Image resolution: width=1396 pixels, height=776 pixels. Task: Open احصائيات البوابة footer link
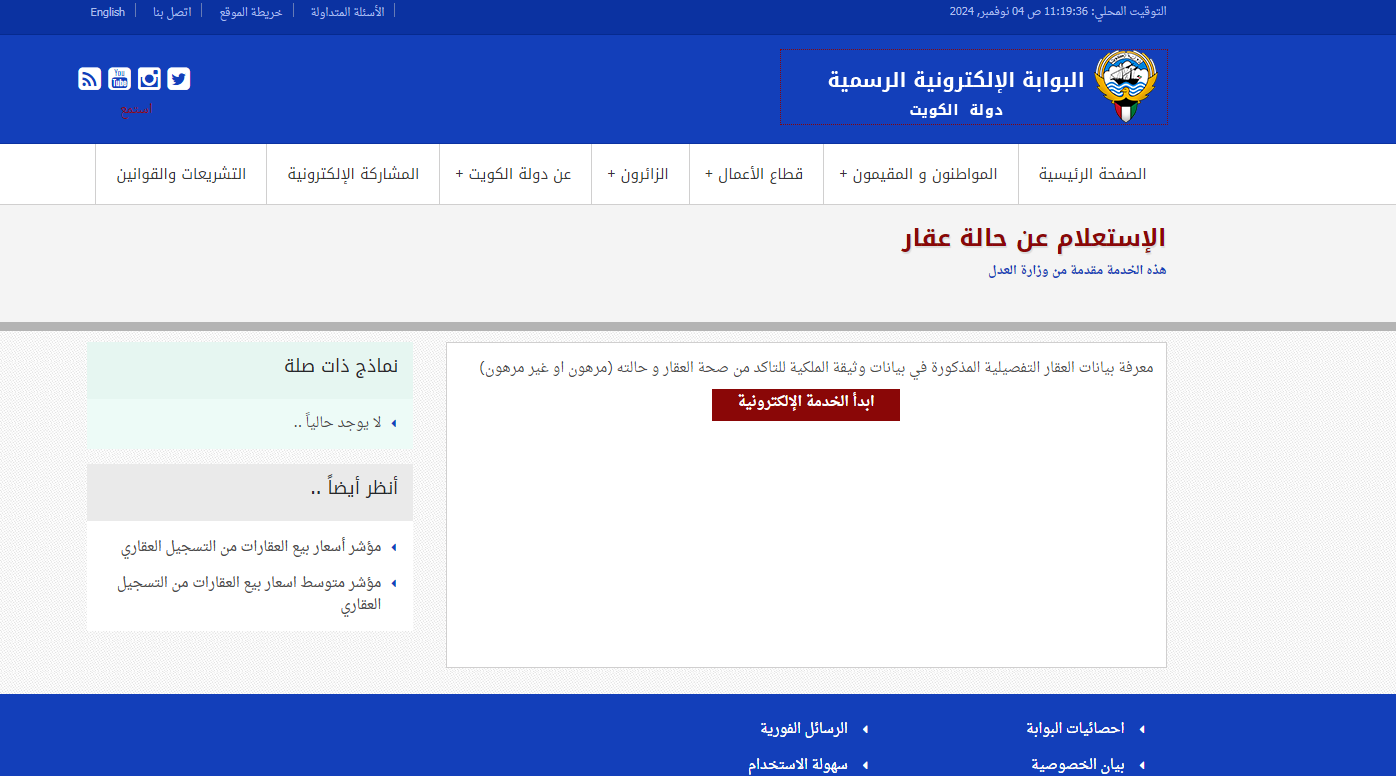pyautogui.click(x=1075, y=729)
